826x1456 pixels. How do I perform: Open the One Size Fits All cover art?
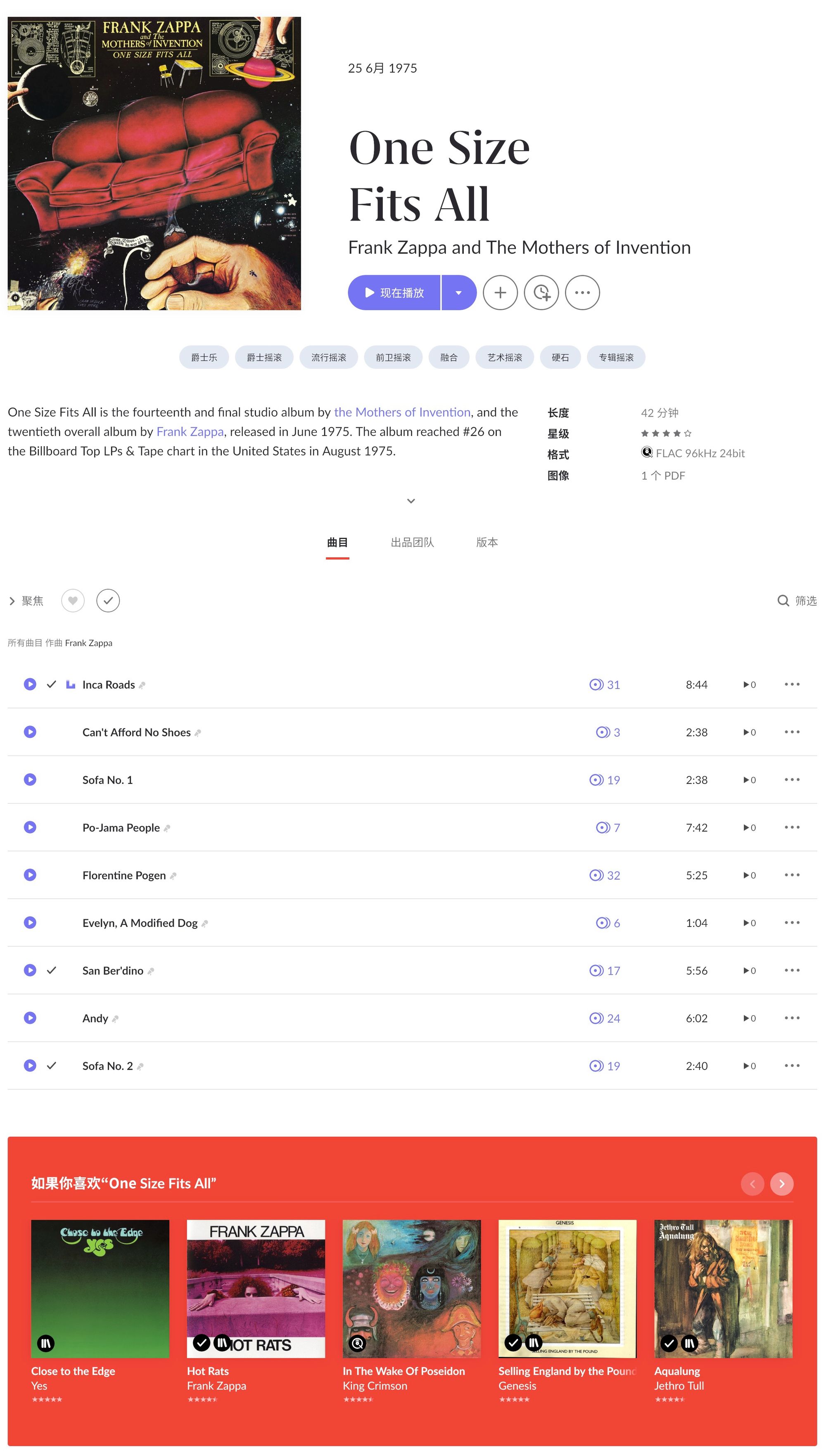coord(154,163)
